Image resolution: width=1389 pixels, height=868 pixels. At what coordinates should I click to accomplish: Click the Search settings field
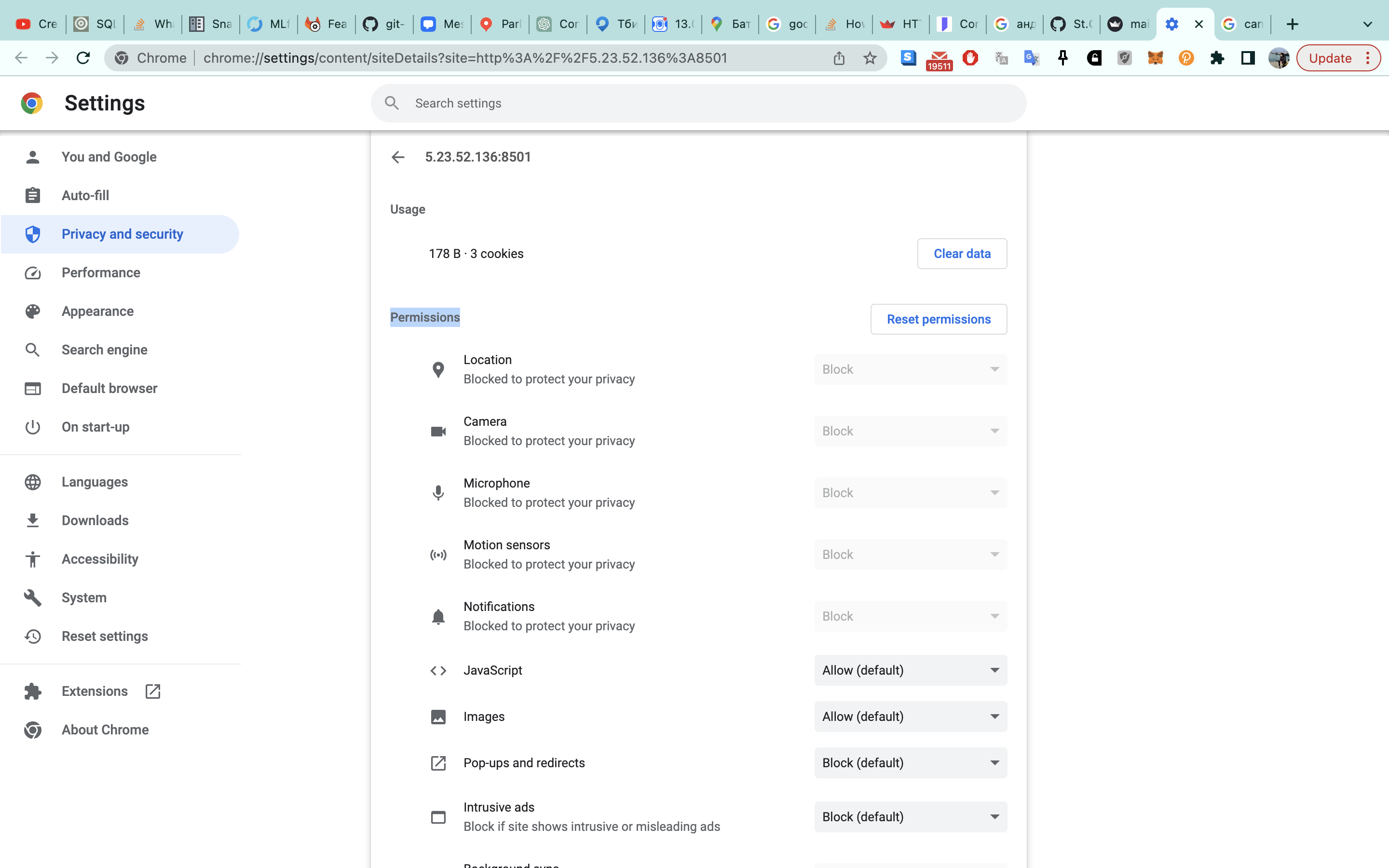tap(631, 103)
